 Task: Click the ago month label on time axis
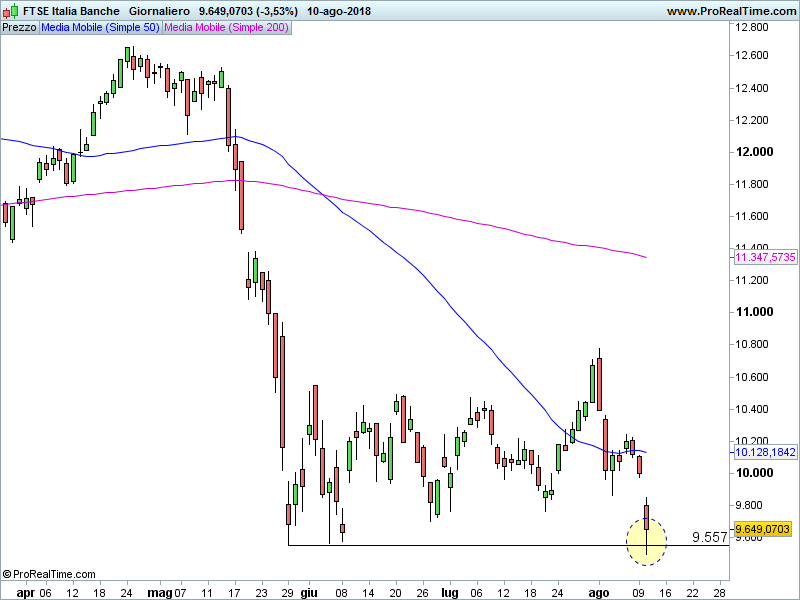[x=598, y=593]
